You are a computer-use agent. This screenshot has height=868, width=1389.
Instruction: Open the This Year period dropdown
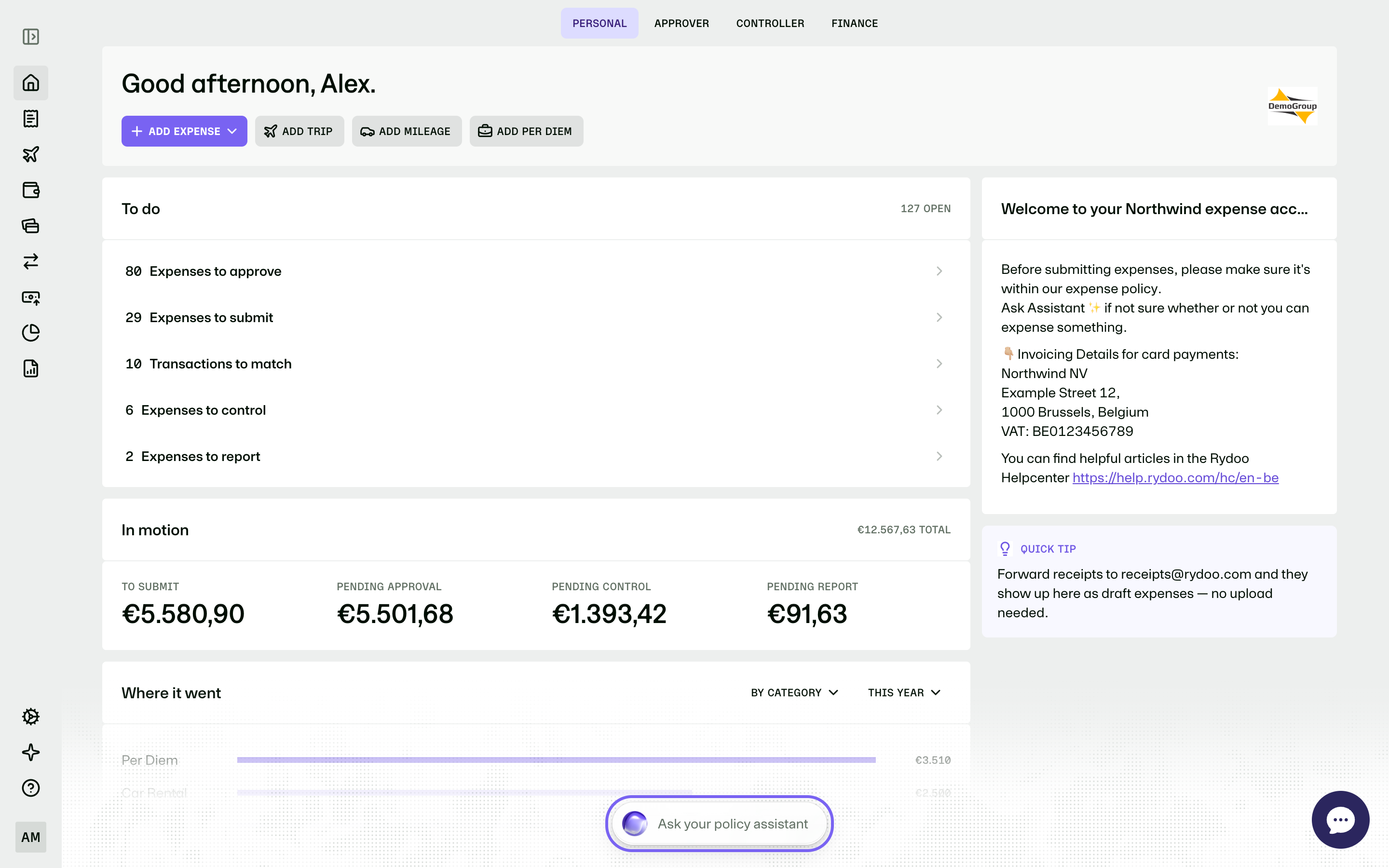point(904,693)
